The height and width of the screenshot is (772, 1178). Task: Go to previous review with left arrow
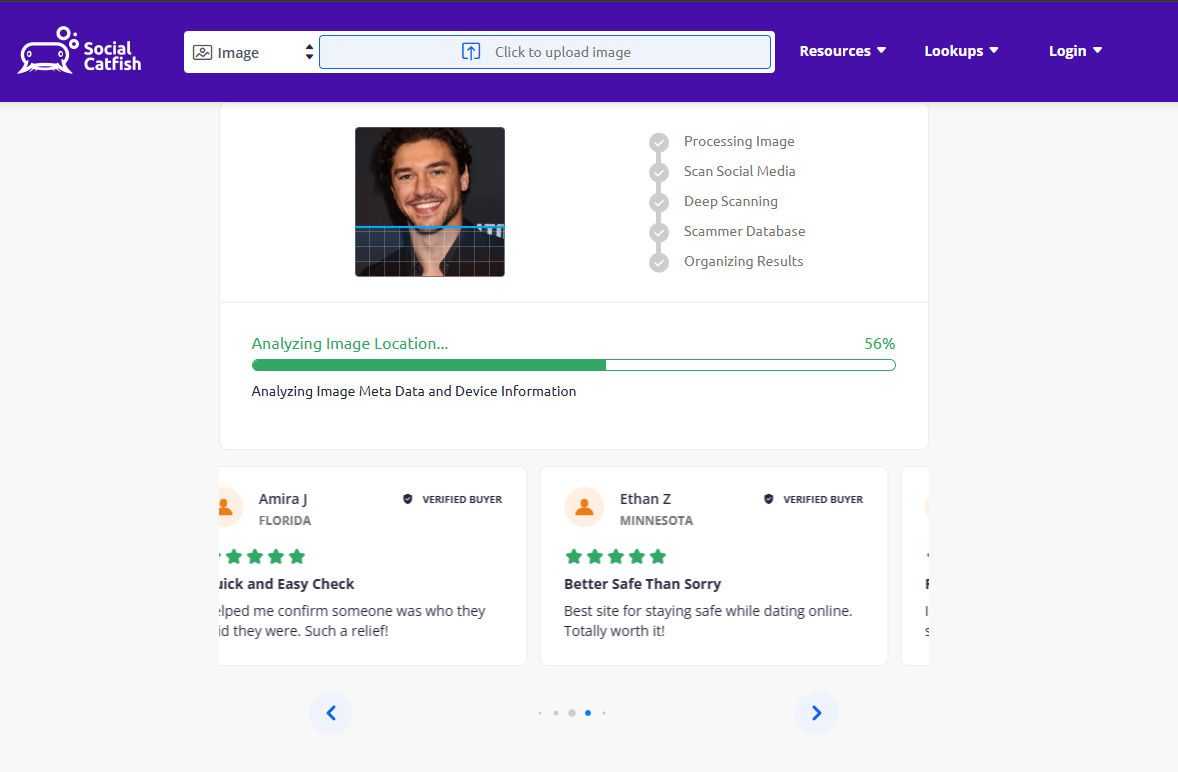331,713
